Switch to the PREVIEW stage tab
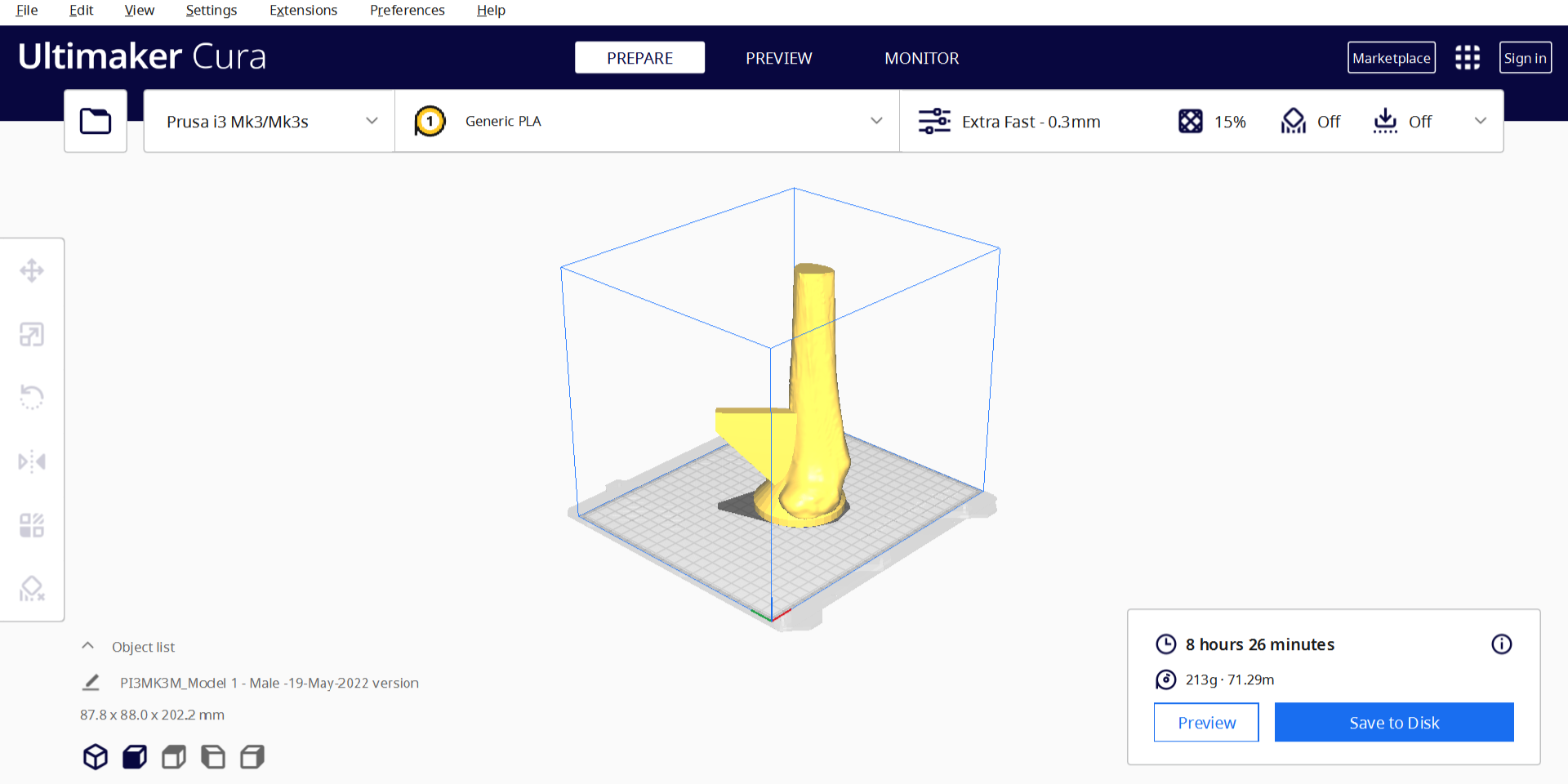1568x784 pixels. [778, 58]
